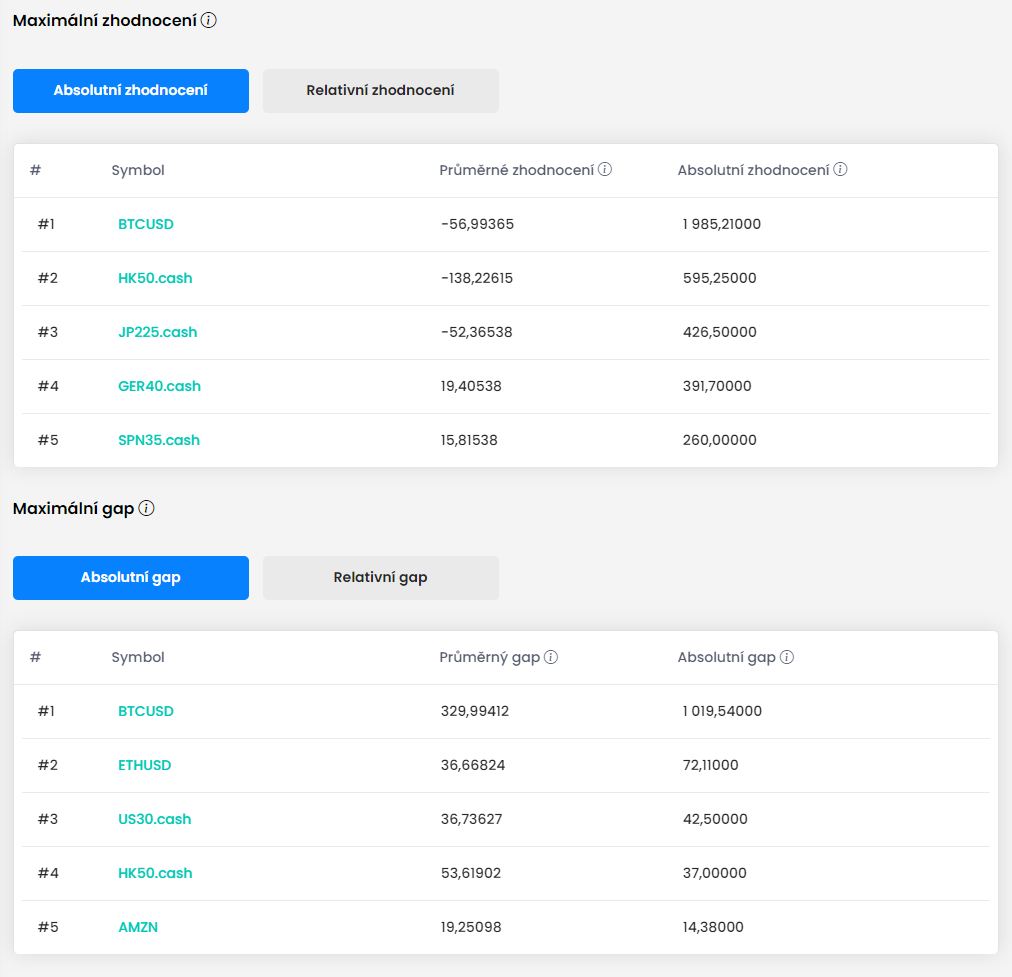Click info icon beside Absolutní gap column header
This screenshot has height=977, width=1012.
(x=787, y=657)
